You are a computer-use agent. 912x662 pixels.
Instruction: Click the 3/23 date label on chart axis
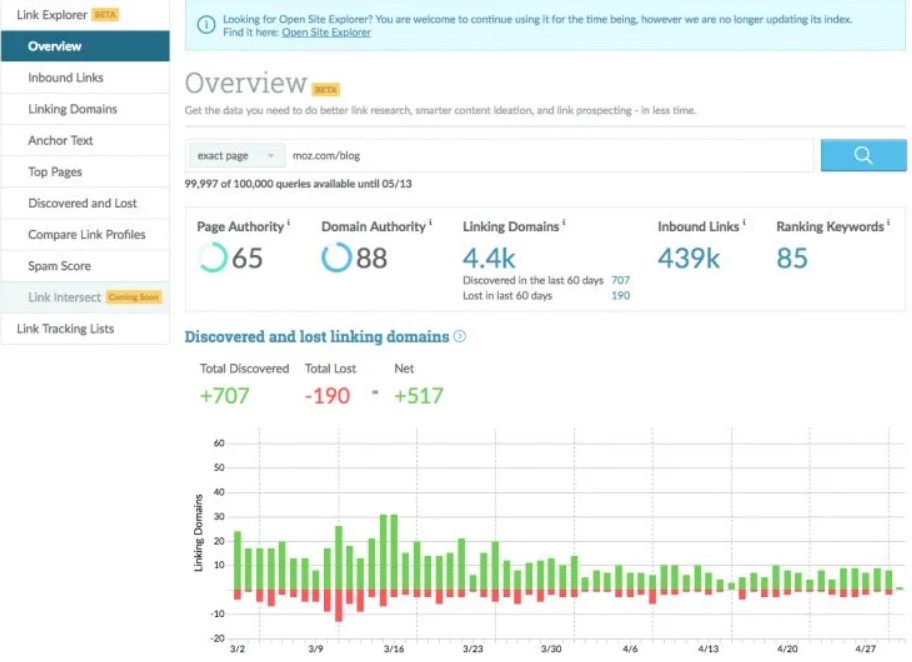472,649
